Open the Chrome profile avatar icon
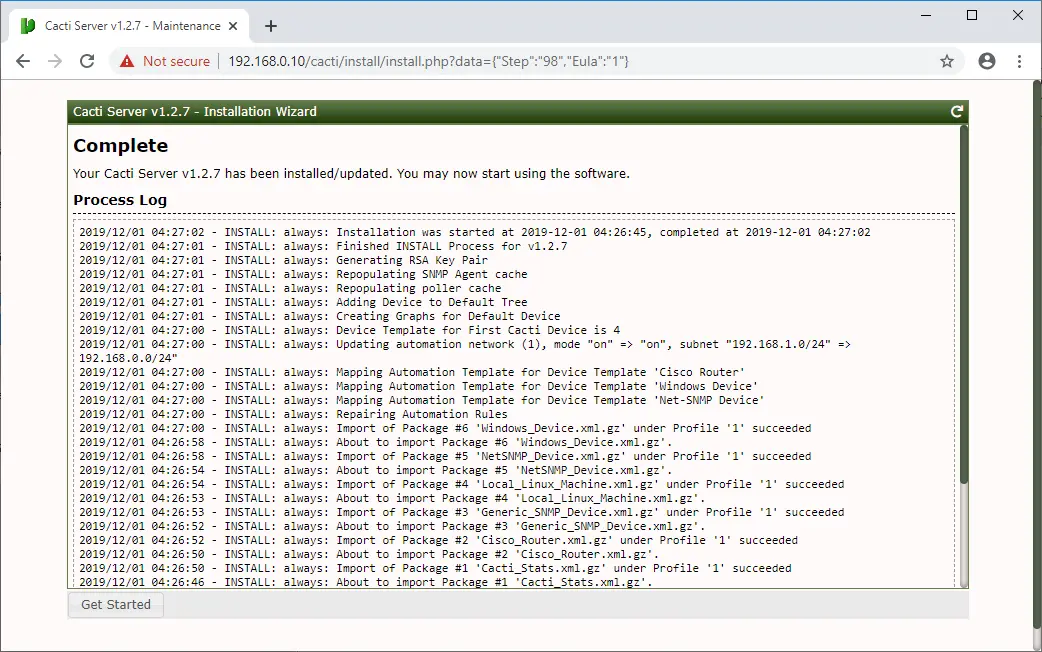 tap(987, 61)
